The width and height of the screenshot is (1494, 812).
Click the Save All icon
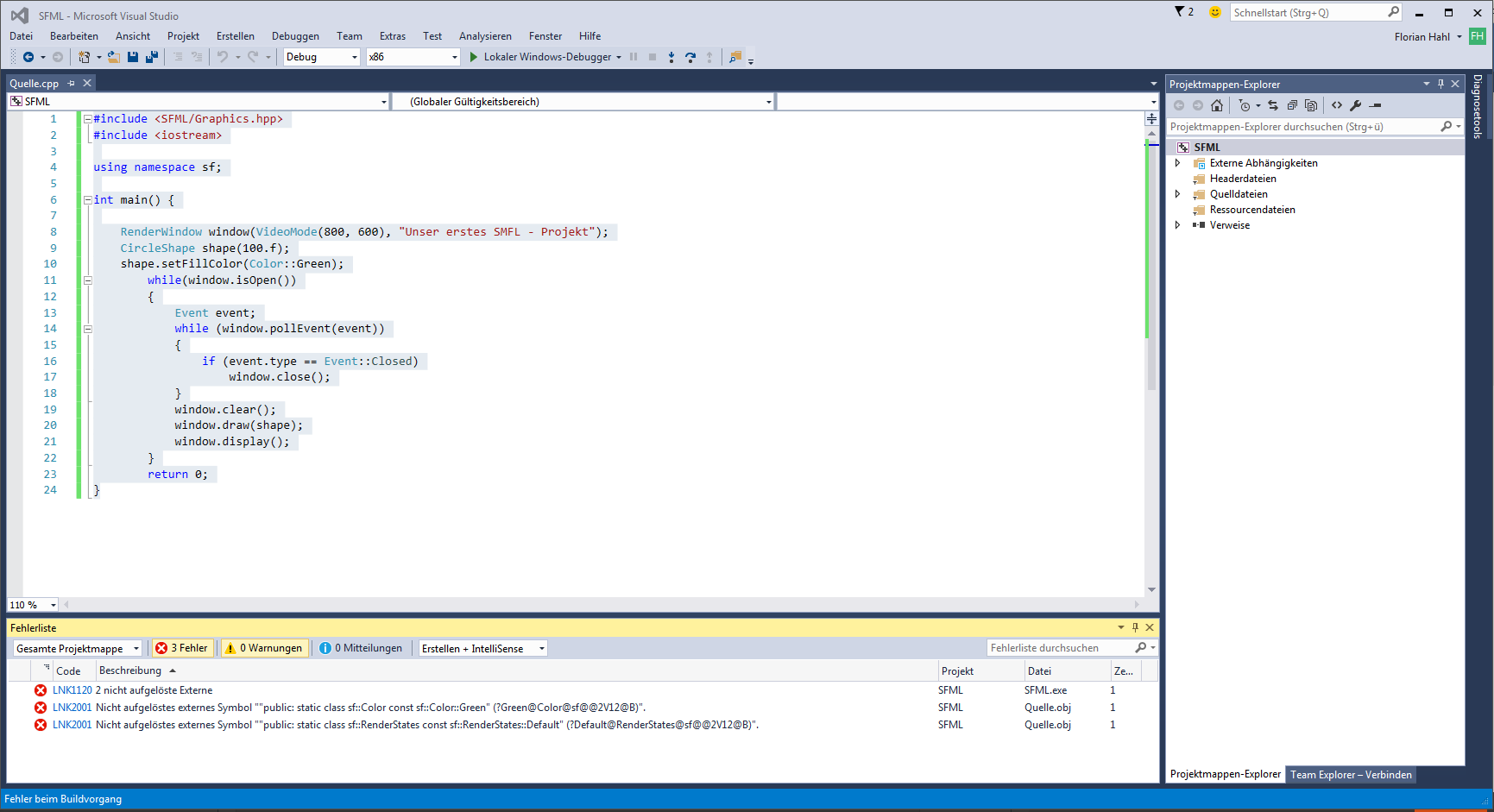tap(152, 57)
